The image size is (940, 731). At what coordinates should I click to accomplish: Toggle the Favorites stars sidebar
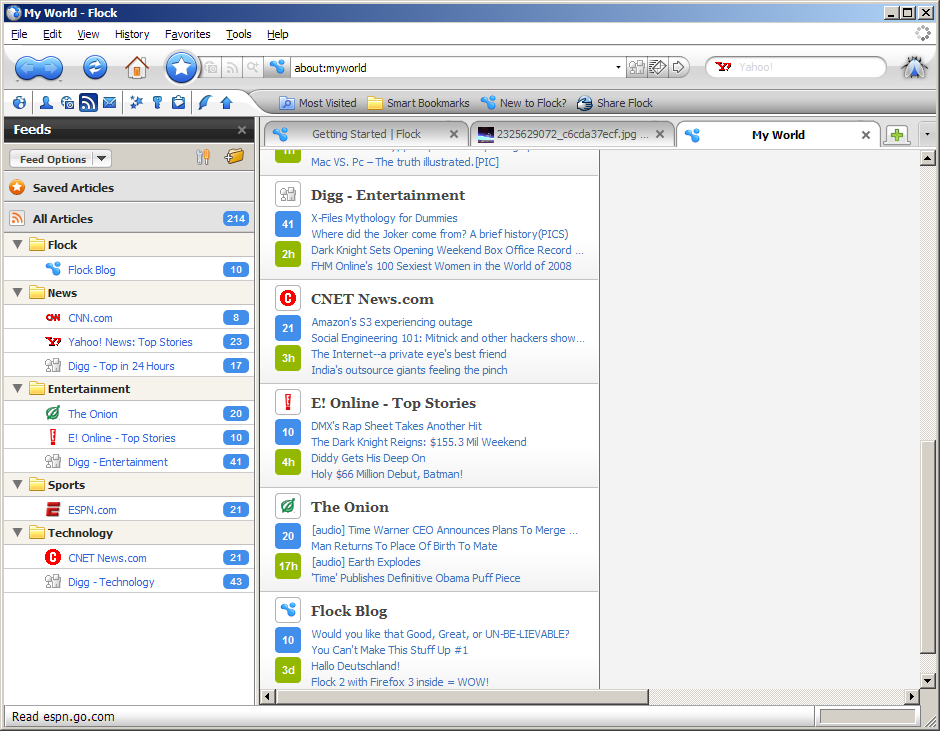(x=136, y=103)
